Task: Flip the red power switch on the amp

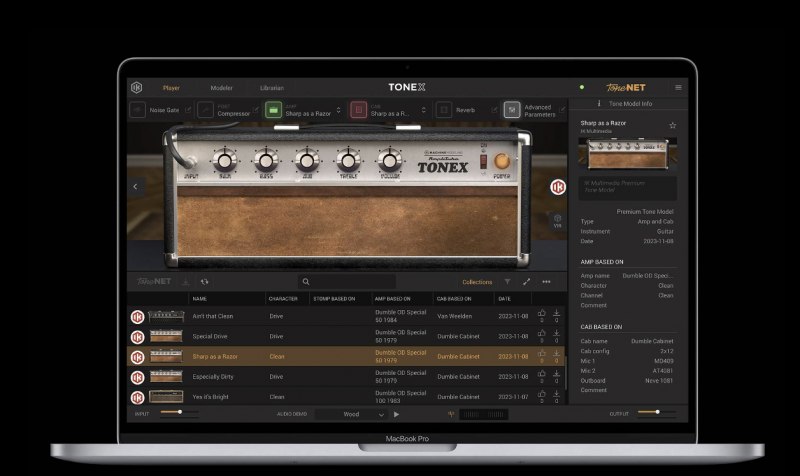Action: [x=483, y=162]
